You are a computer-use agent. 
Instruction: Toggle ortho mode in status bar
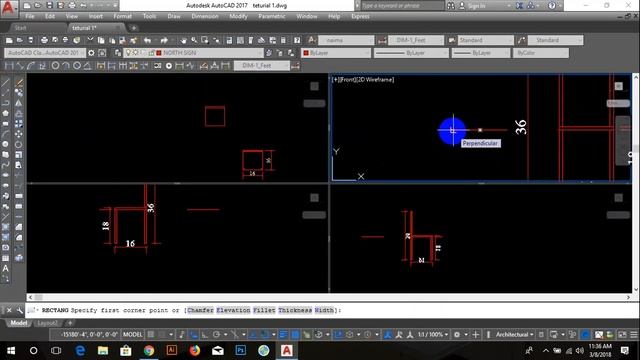204,335
